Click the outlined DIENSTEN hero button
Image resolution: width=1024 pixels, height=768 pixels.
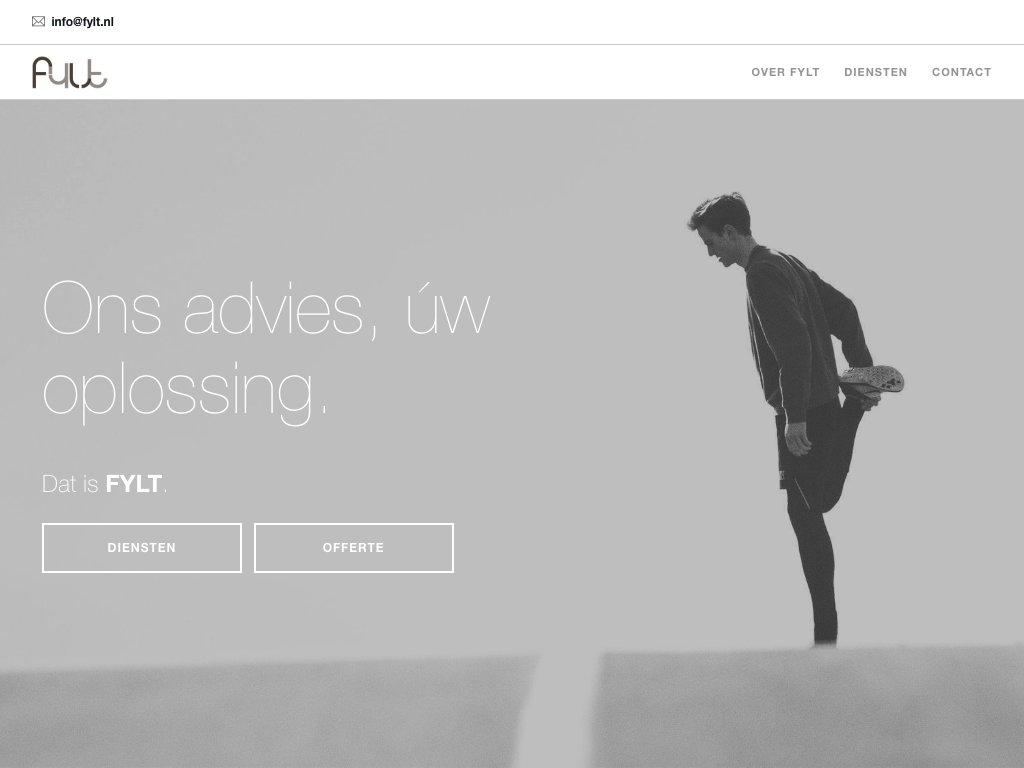coord(142,548)
